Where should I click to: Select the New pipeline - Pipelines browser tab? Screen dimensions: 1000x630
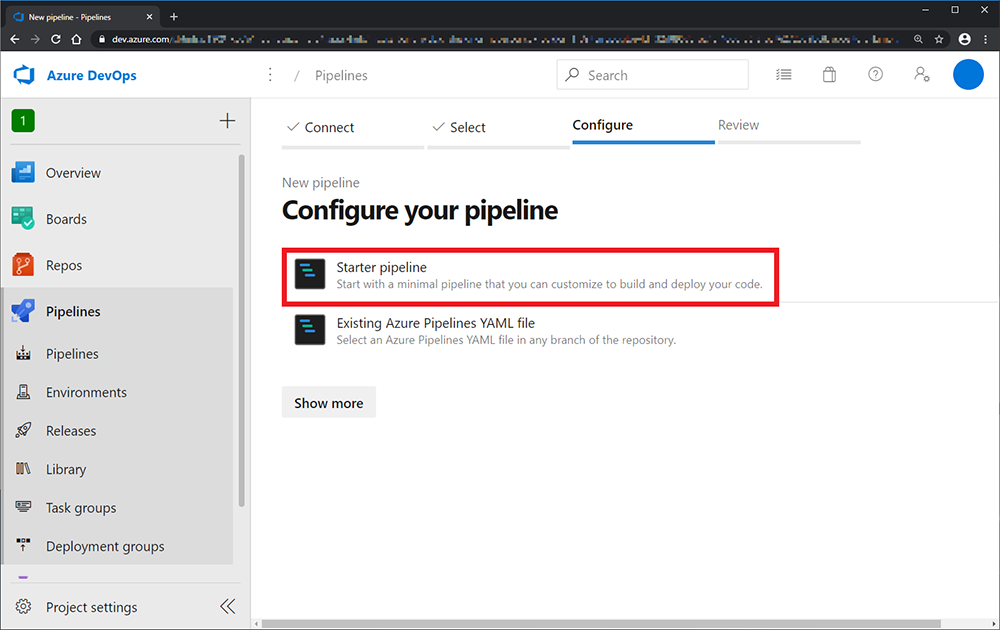[82, 17]
